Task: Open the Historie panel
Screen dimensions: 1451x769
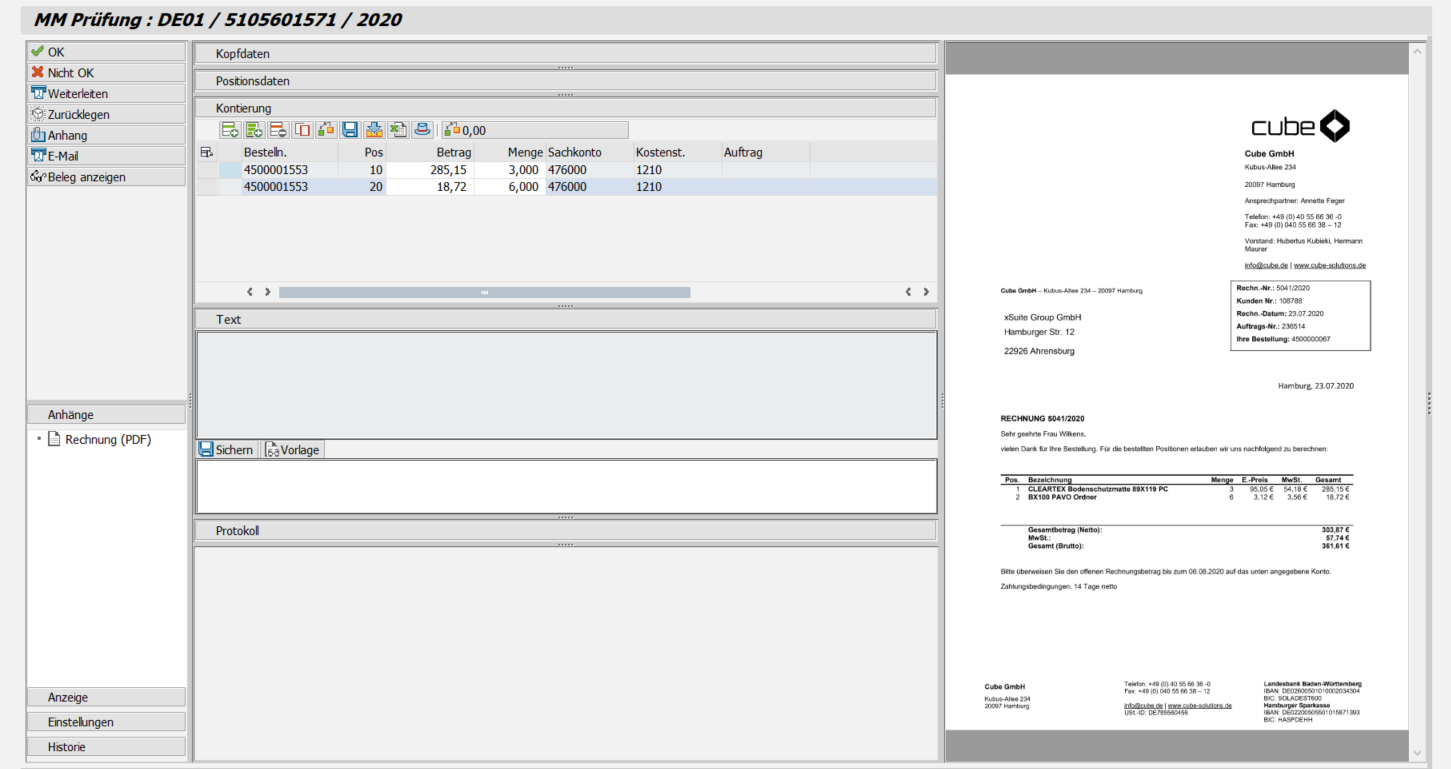Action: pyautogui.click(x=106, y=747)
